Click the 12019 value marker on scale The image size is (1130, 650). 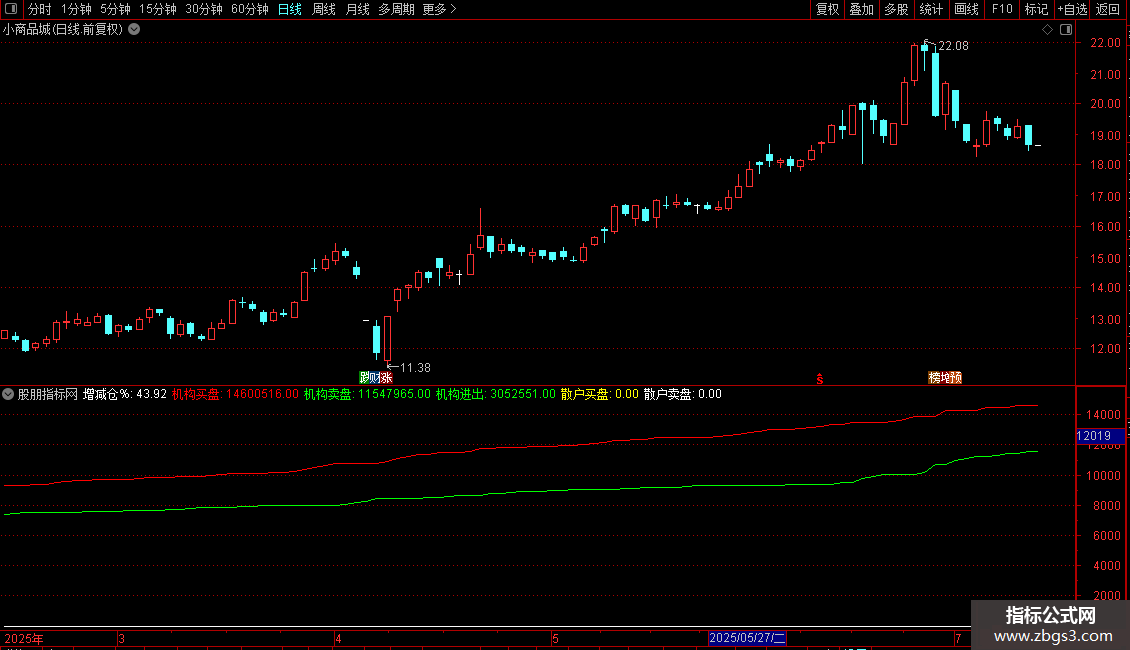click(x=1100, y=436)
